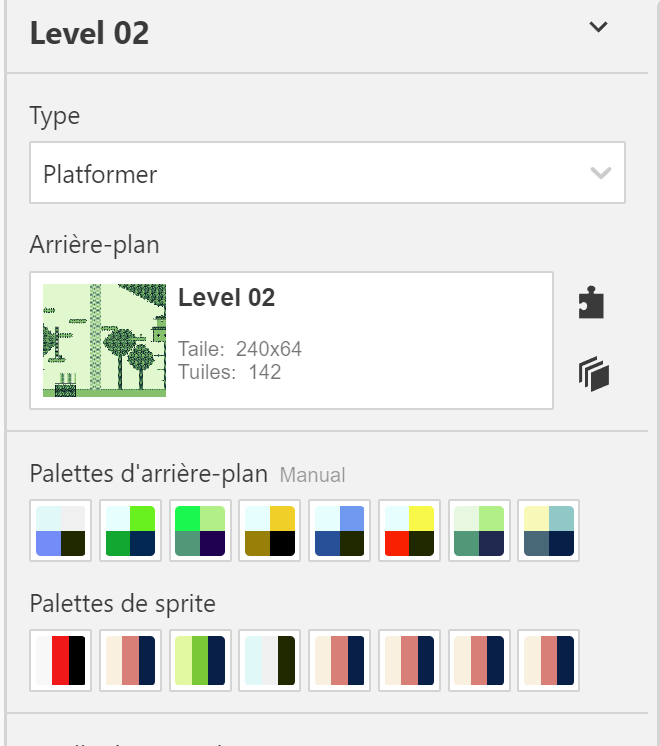This screenshot has height=746, width=660.
Task: Select the first sprite palette with red
Action: tap(61, 660)
